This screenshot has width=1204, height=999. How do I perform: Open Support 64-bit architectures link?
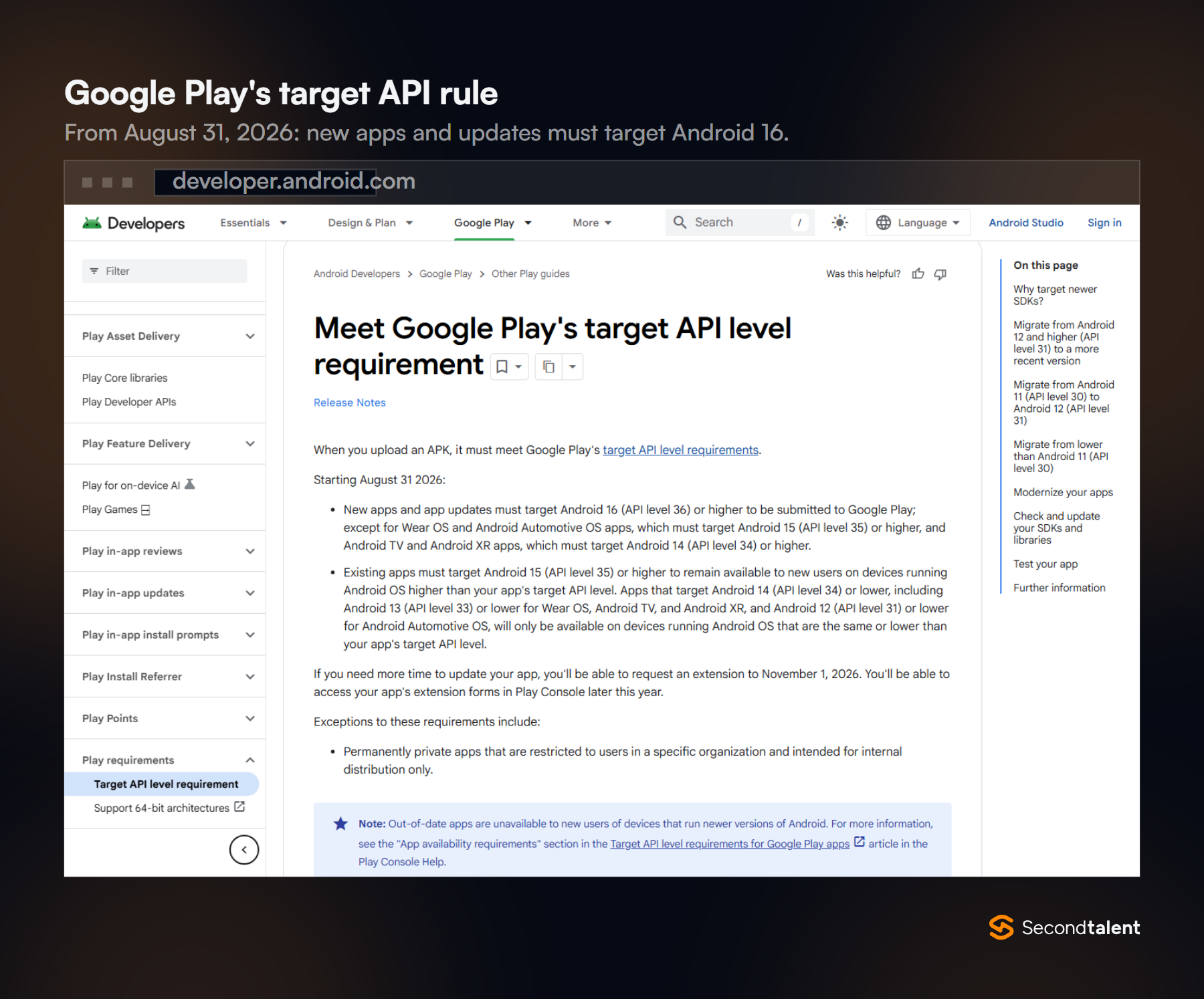point(161,808)
